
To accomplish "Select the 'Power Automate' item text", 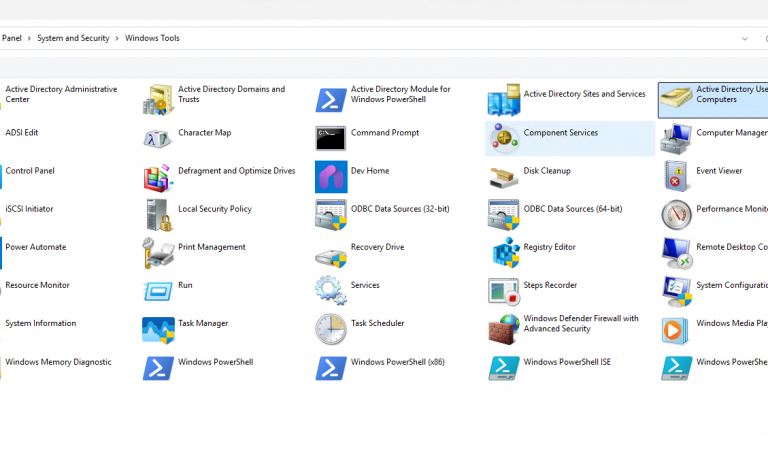I will point(36,247).
